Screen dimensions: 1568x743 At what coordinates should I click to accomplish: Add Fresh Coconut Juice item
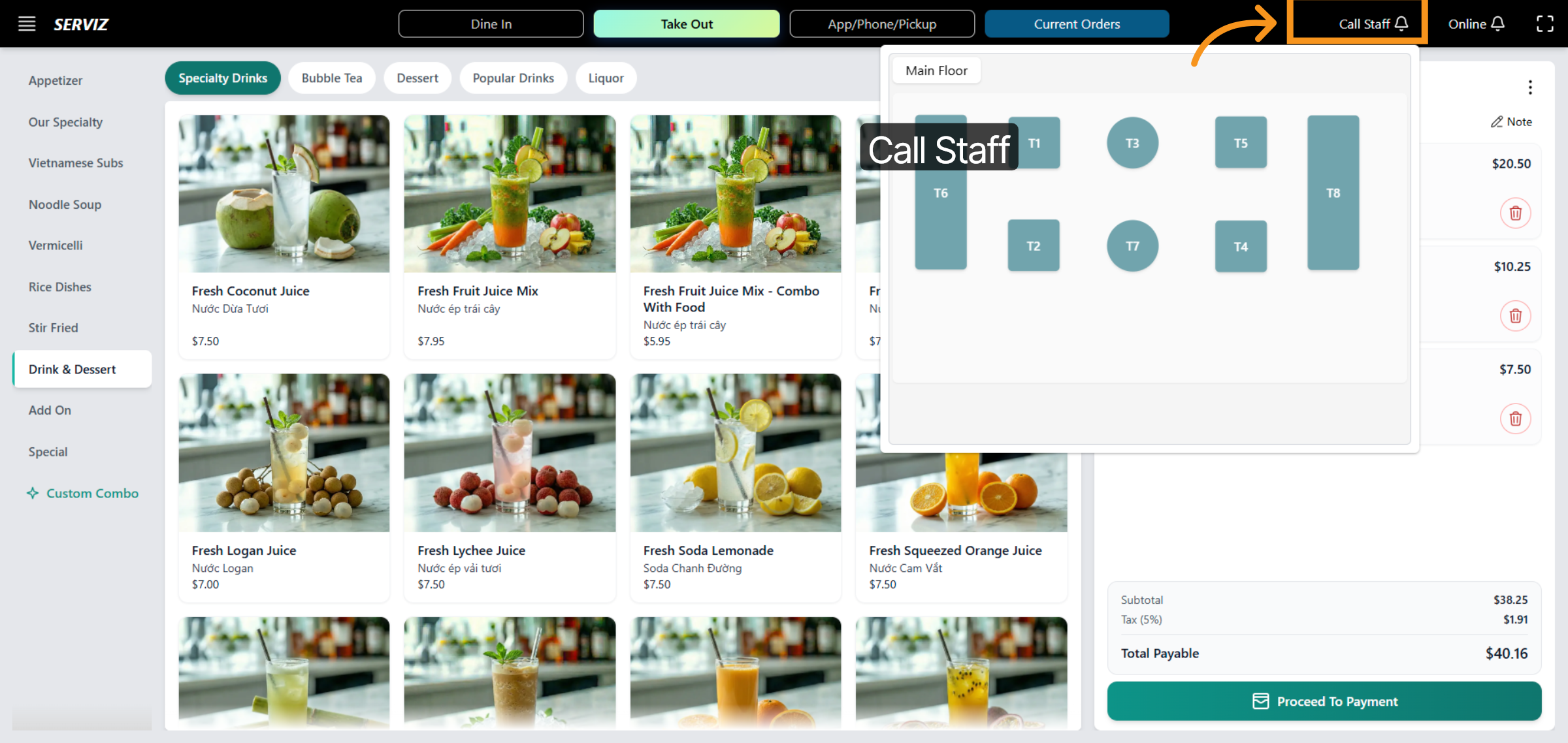click(284, 235)
